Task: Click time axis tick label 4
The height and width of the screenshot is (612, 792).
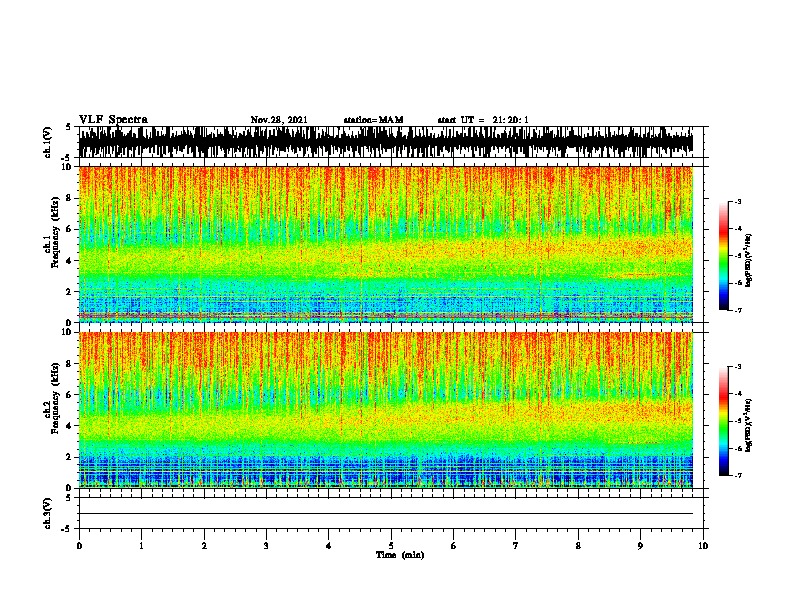Action: click(x=329, y=546)
